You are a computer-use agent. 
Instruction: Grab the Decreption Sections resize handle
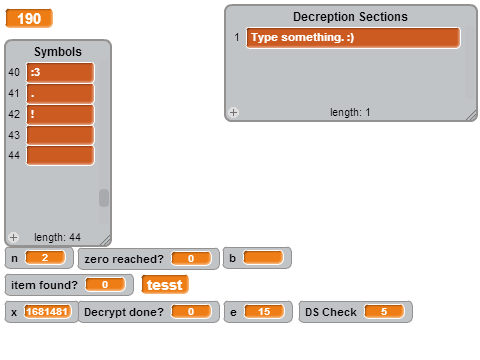click(x=472, y=115)
